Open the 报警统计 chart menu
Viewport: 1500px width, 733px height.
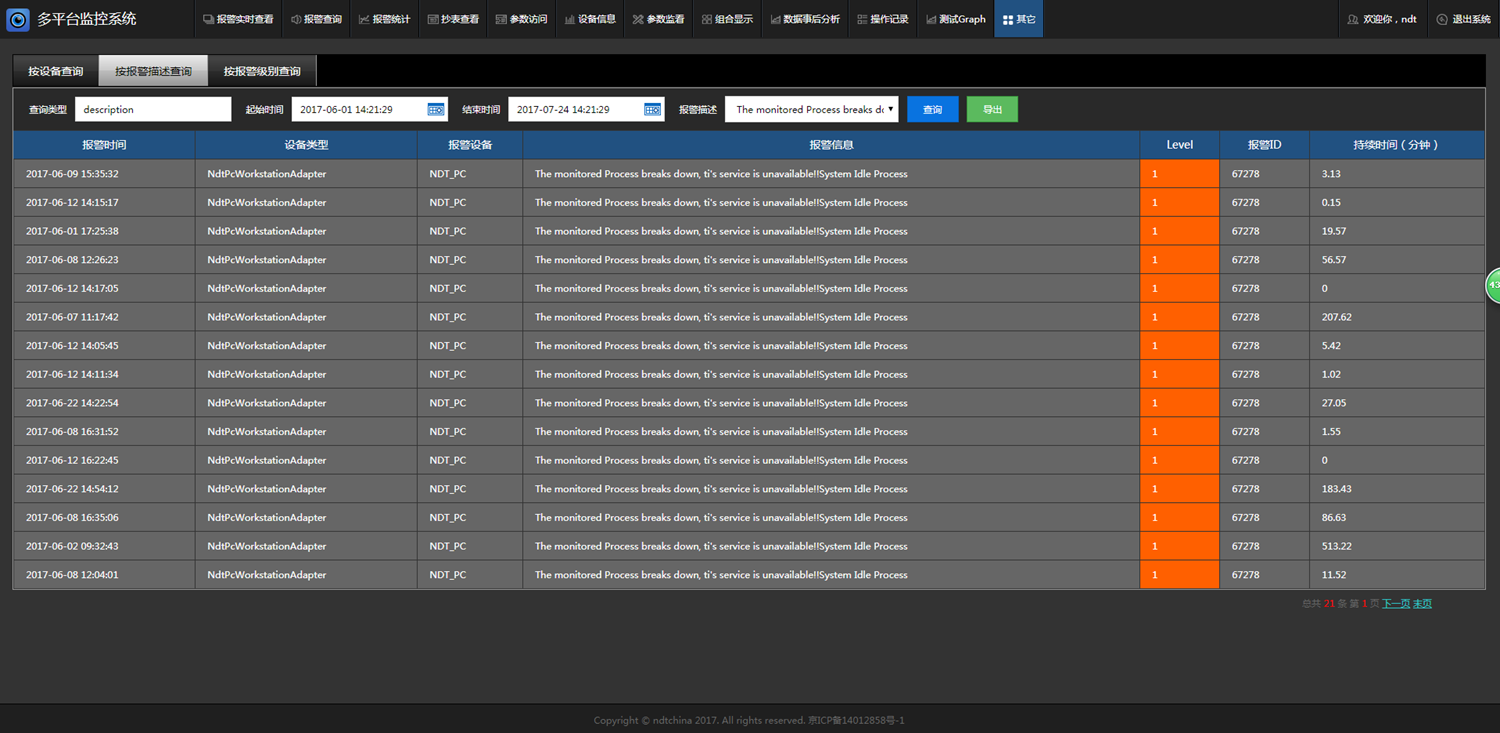click(x=385, y=19)
